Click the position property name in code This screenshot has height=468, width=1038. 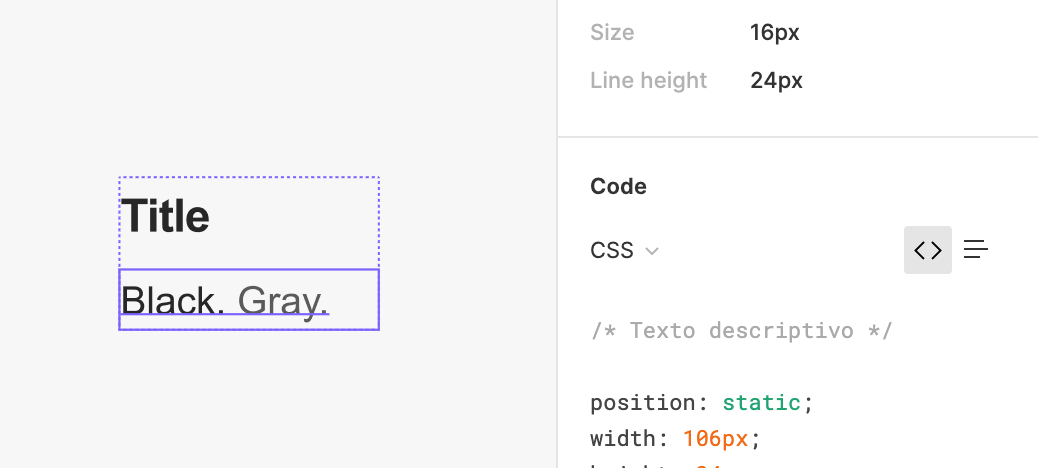coord(643,402)
